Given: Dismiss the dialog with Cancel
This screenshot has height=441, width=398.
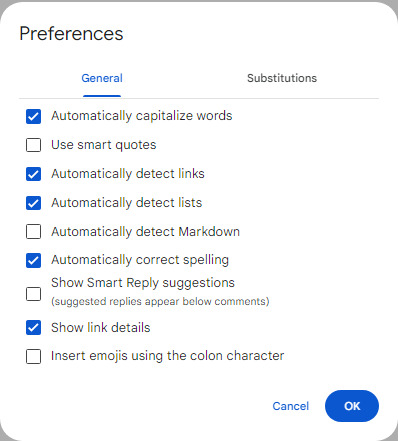Looking at the screenshot, I should coord(291,406).
